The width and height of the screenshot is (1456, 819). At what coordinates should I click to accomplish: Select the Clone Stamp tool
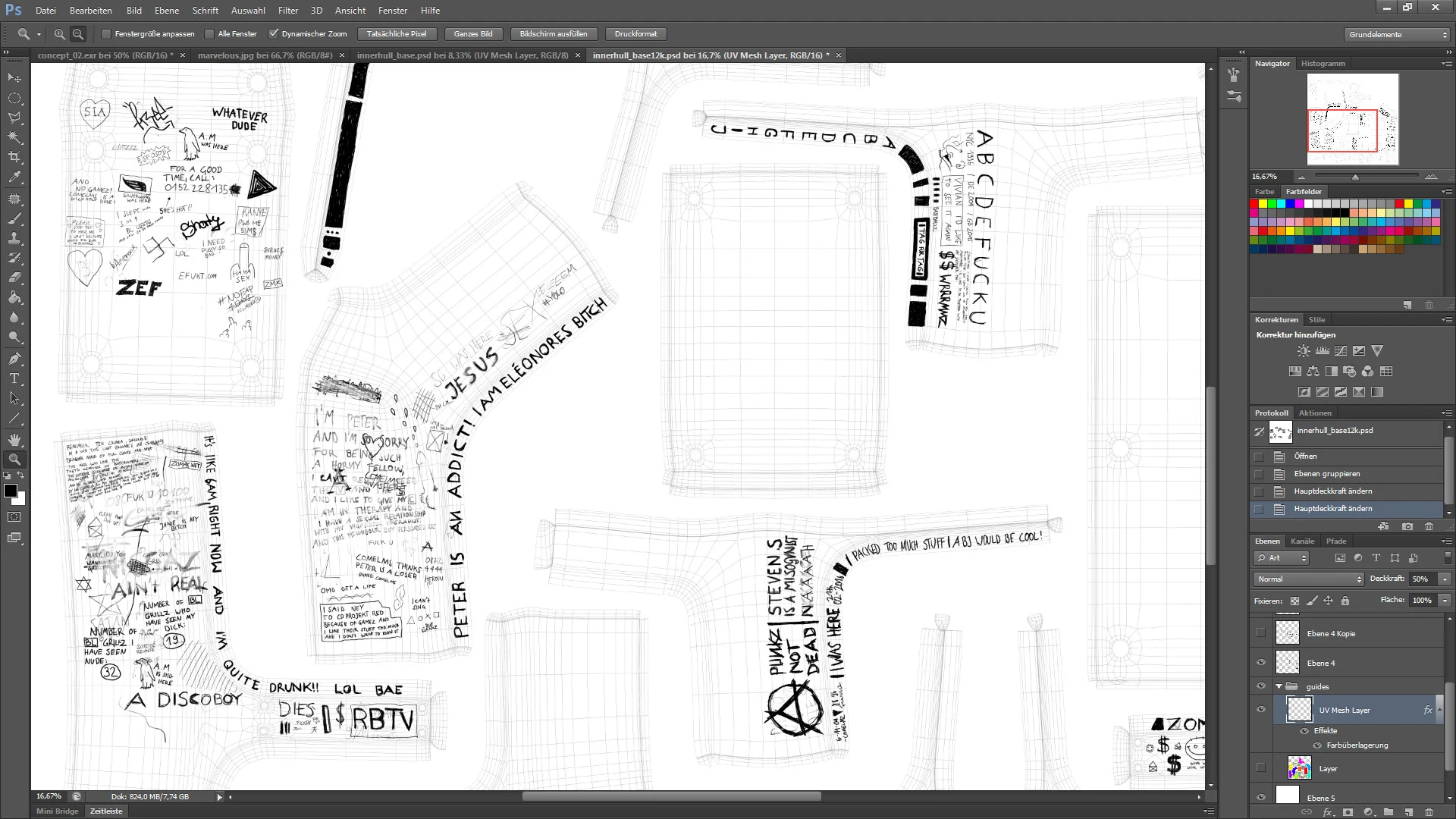click(x=14, y=238)
